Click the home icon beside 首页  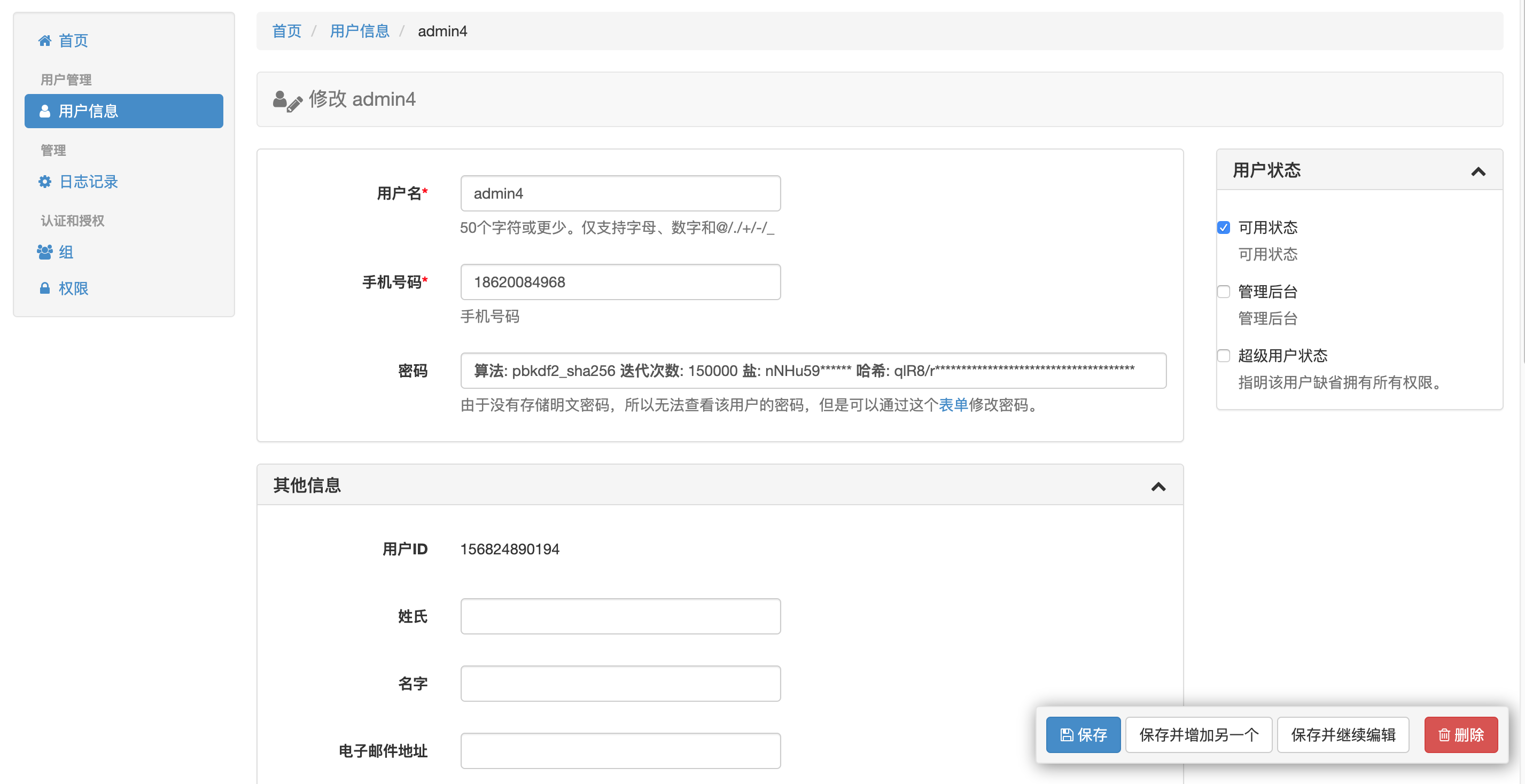tap(45, 40)
